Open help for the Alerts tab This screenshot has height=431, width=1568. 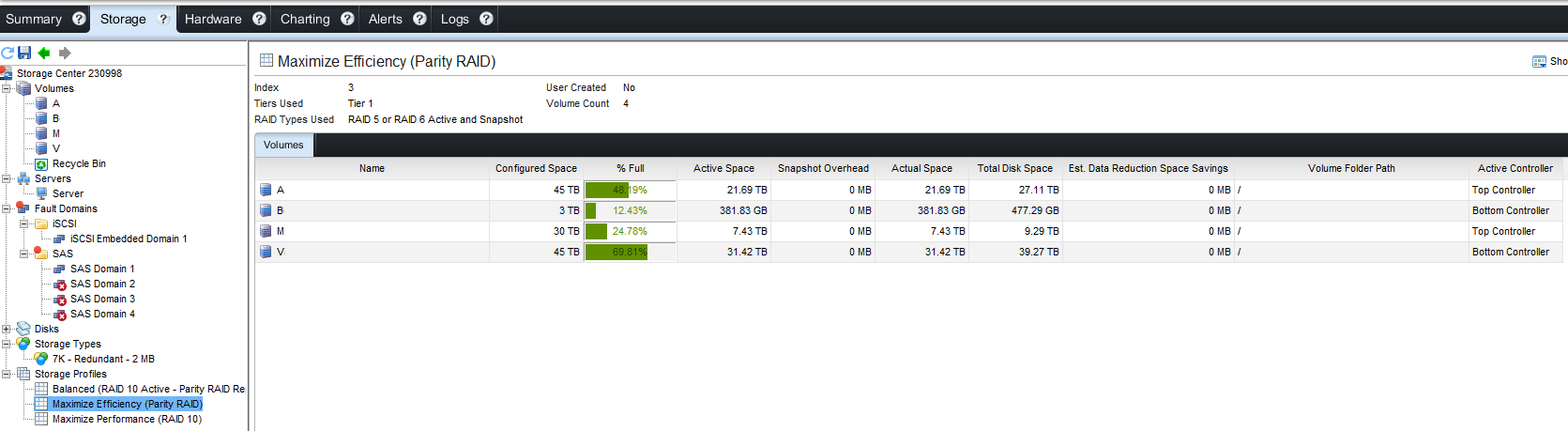click(419, 18)
